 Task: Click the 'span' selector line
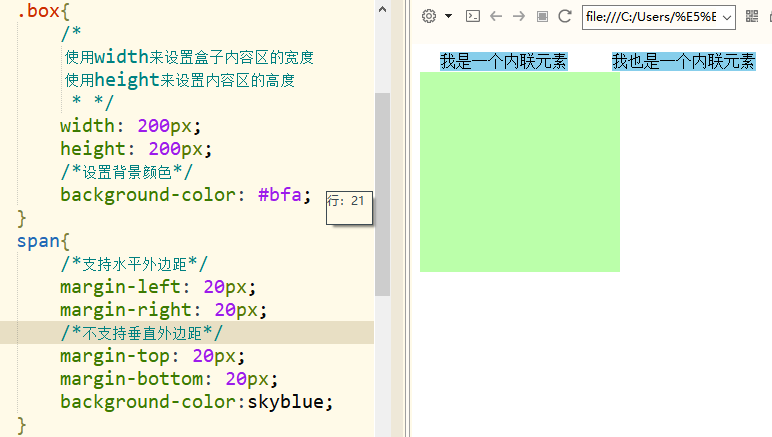[x=43, y=241]
